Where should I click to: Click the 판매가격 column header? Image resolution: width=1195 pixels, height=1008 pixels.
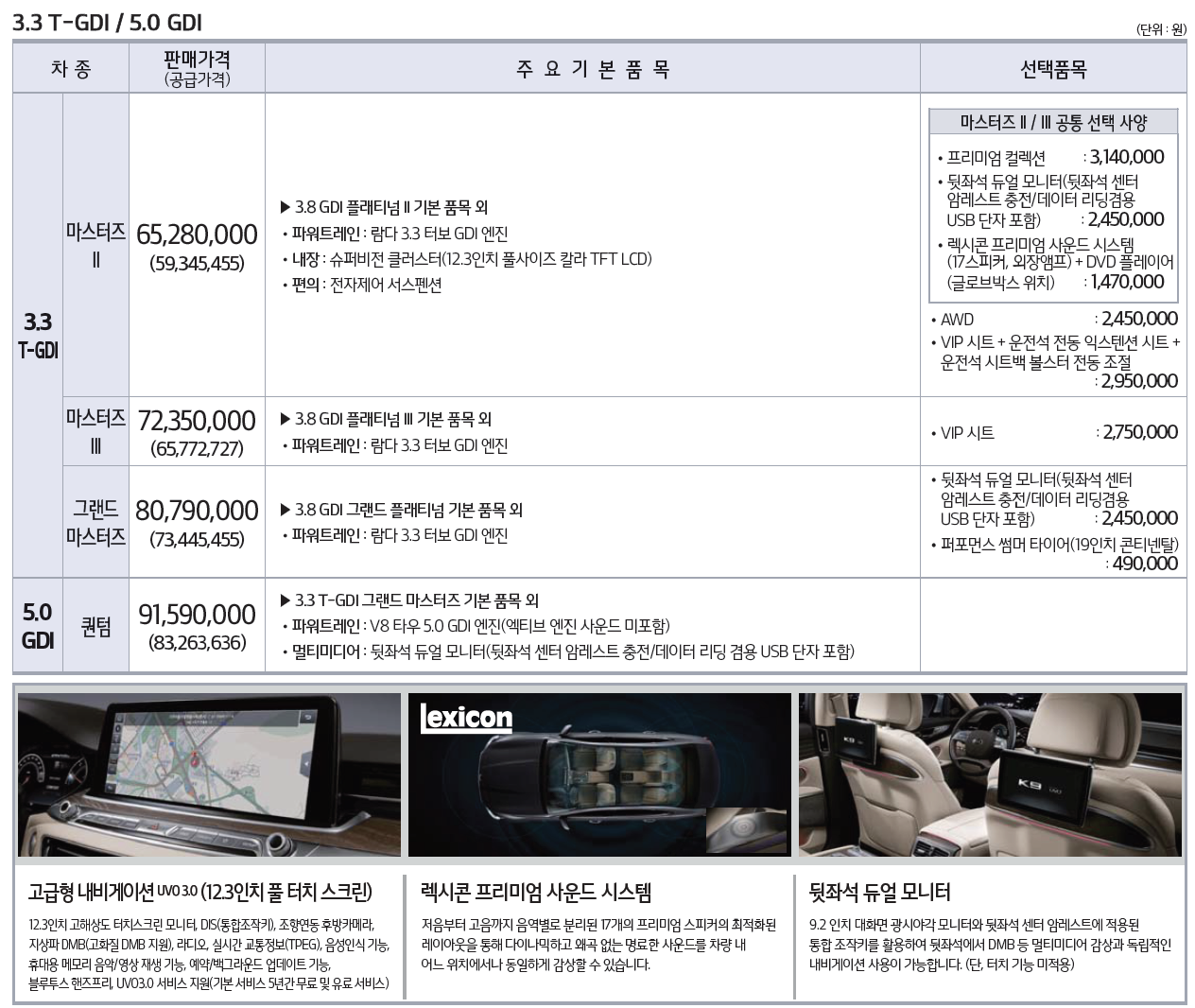click(x=197, y=69)
